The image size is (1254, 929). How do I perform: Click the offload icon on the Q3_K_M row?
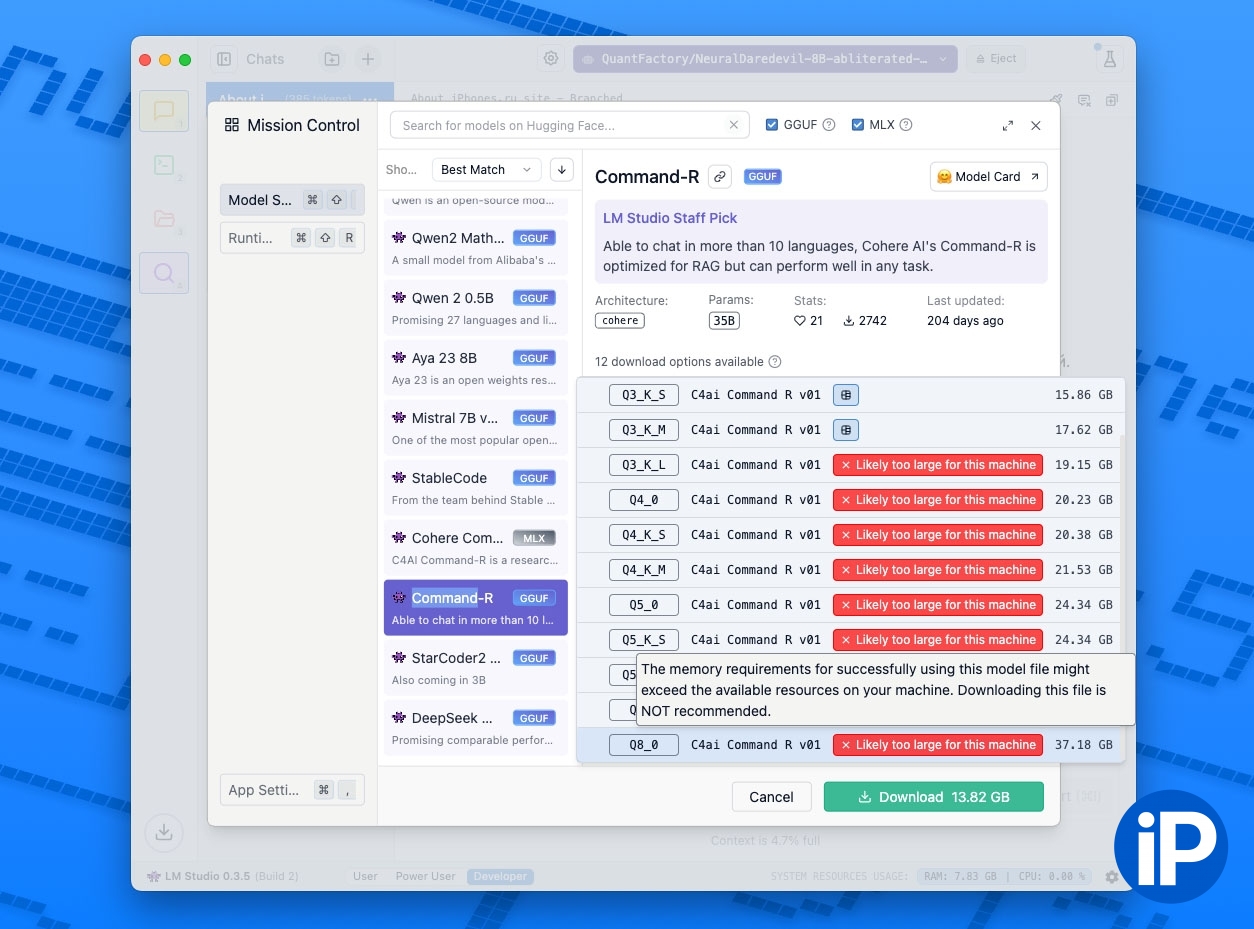[x=846, y=430]
